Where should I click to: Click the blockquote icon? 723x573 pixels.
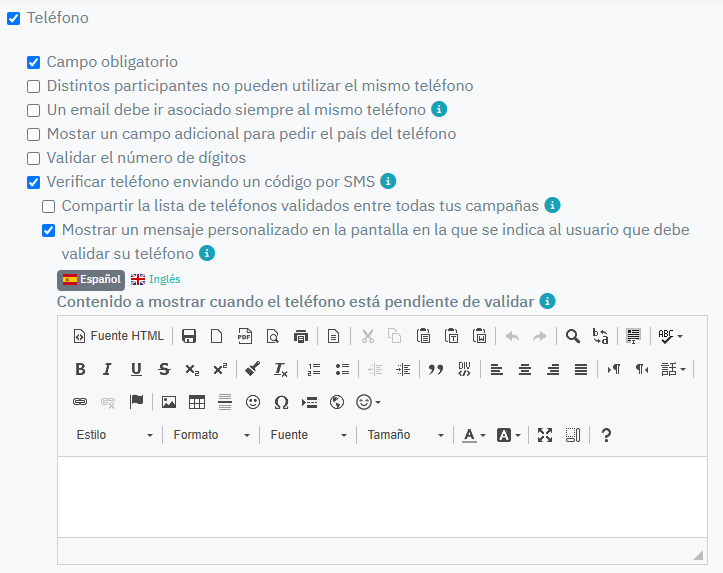click(435, 369)
